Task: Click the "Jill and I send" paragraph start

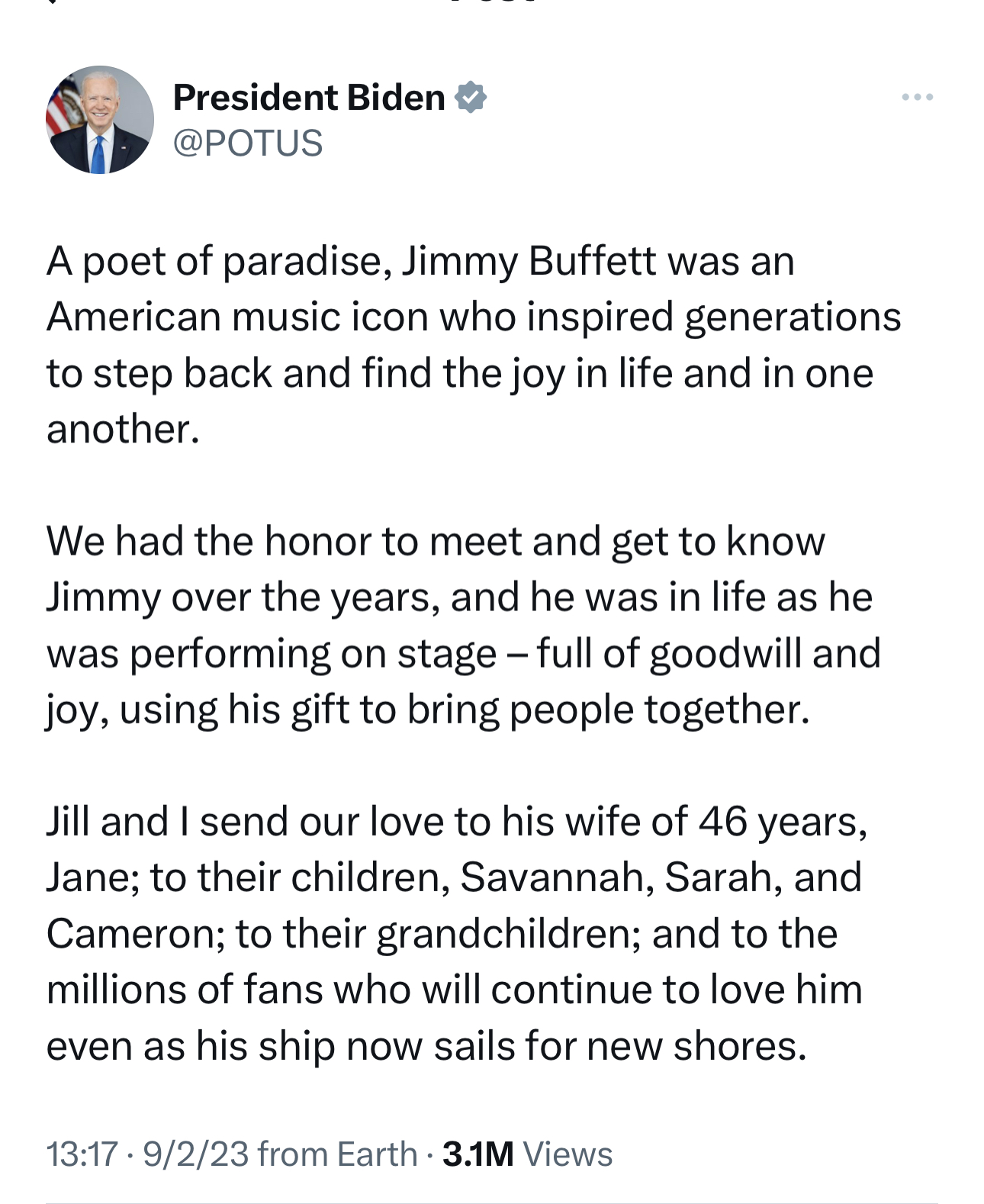Action: coord(153,822)
